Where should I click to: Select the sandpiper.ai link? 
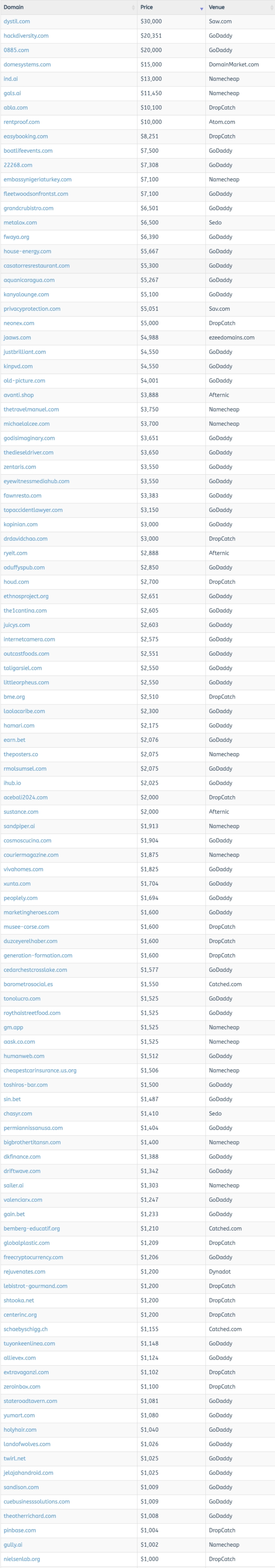coord(19,826)
